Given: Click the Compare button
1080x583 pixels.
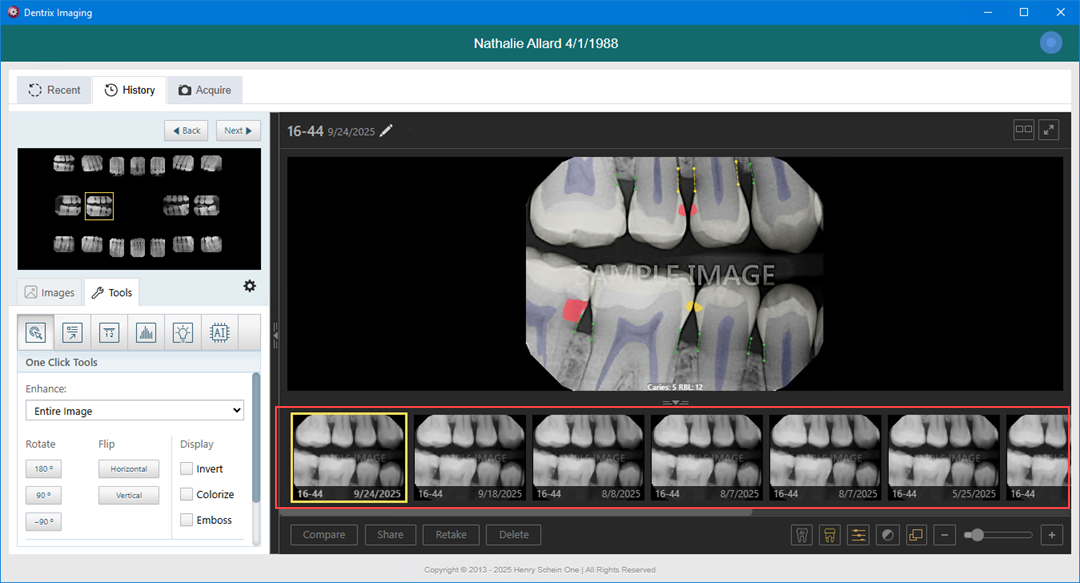Looking at the screenshot, I should pos(324,535).
